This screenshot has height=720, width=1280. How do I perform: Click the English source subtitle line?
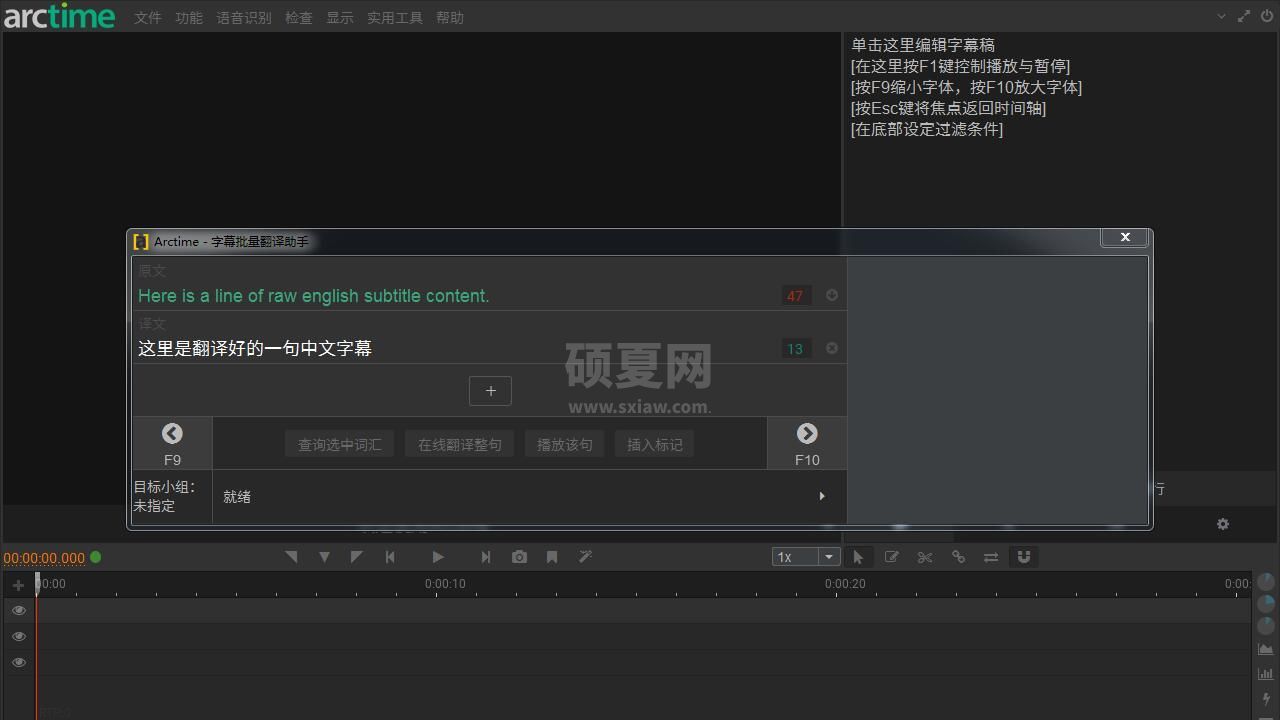click(456, 296)
